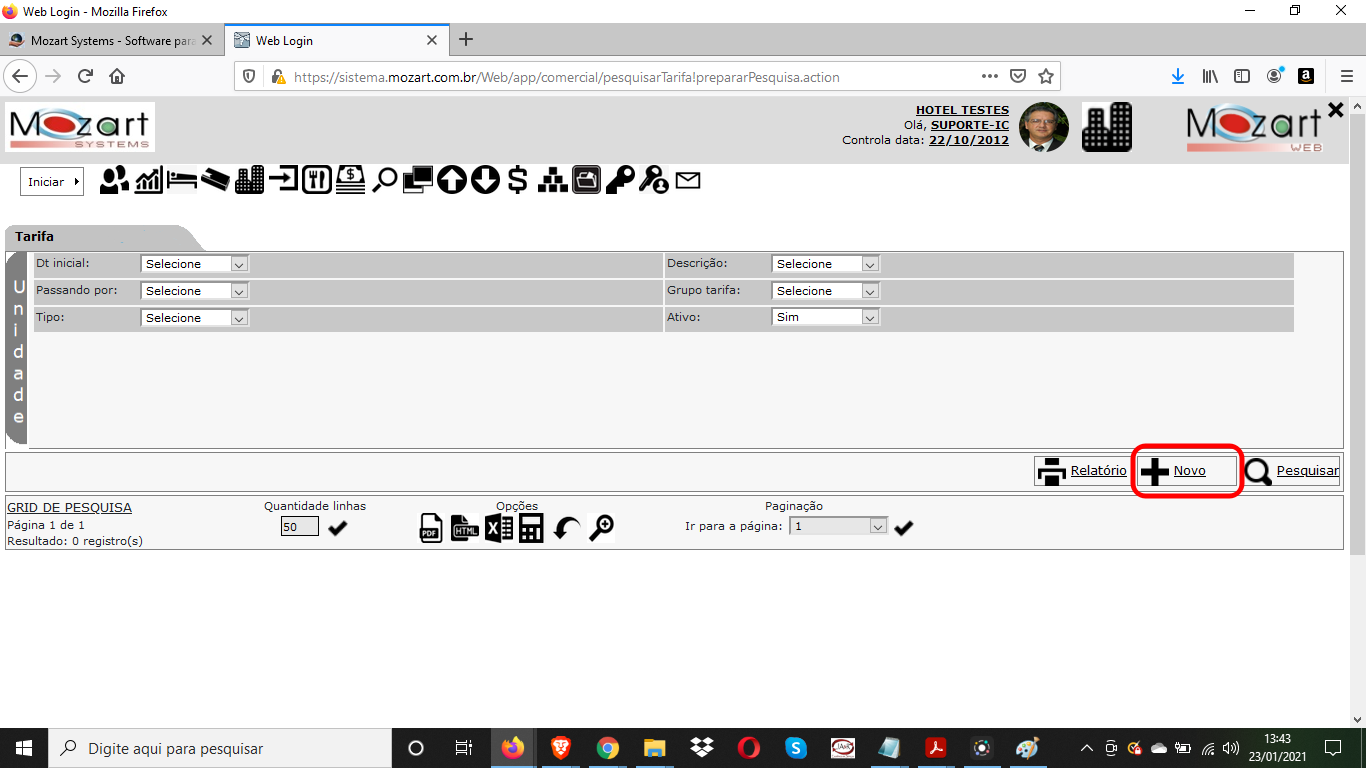Open Dropbox from the Windows taskbar
1366x768 pixels.
(702, 748)
